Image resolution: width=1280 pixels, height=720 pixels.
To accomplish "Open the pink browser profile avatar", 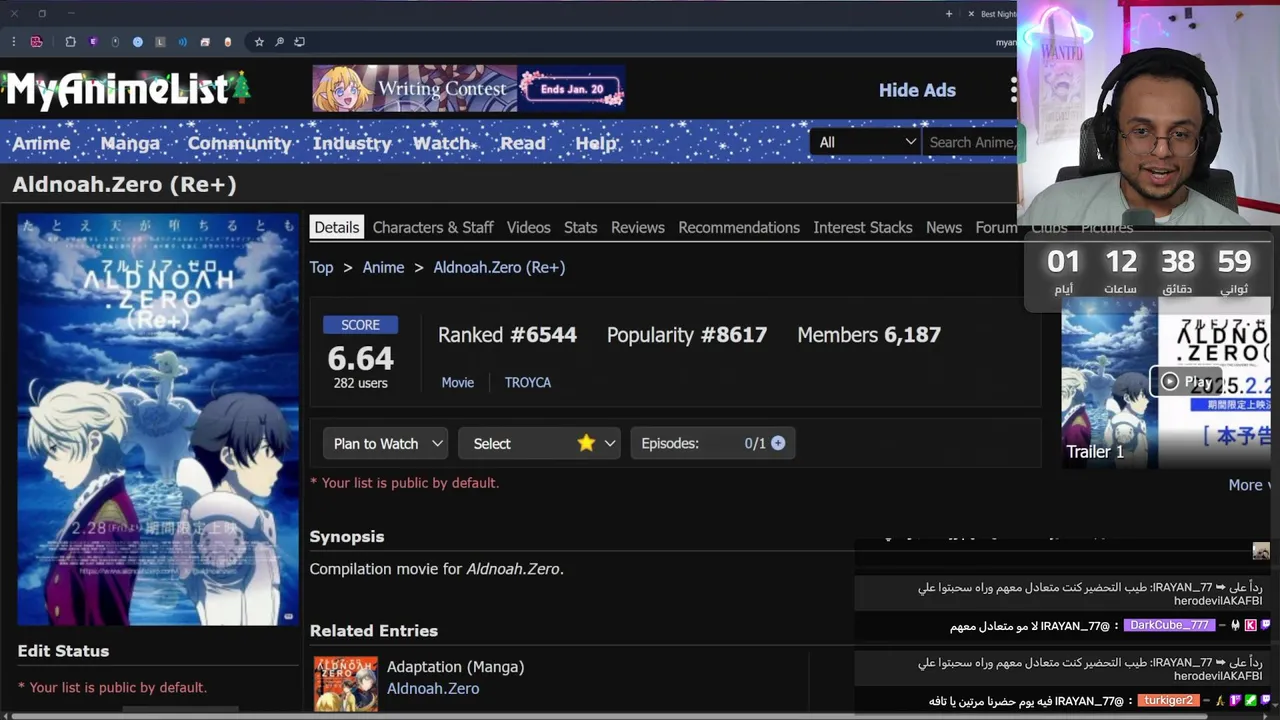I will 36,42.
